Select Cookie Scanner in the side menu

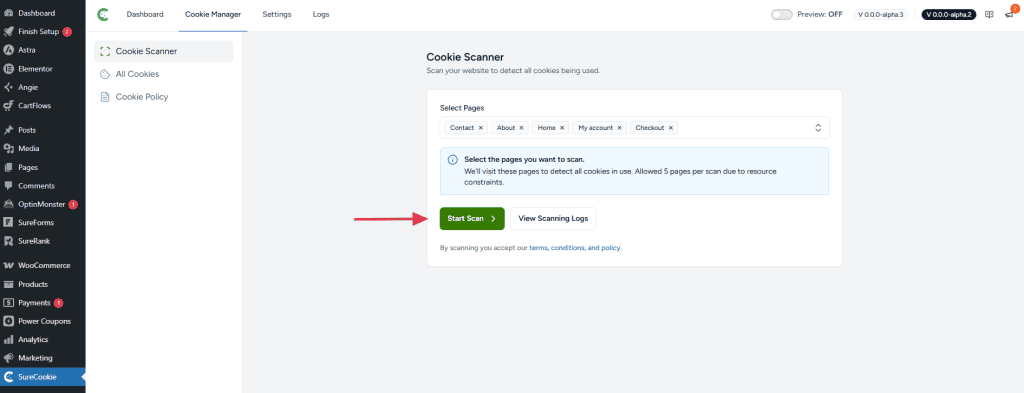pos(163,52)
